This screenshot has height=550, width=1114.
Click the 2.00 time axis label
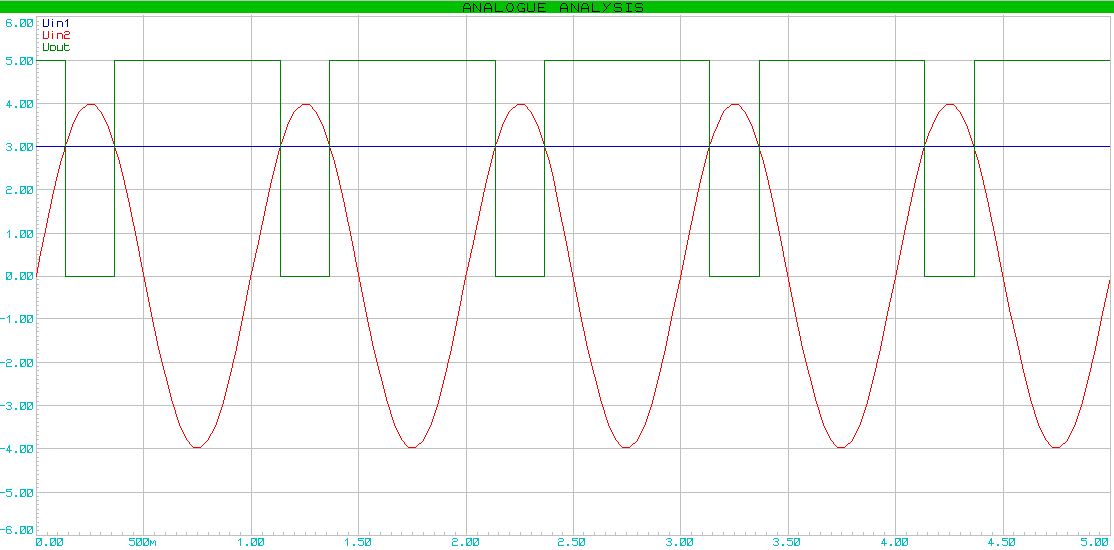466,542
